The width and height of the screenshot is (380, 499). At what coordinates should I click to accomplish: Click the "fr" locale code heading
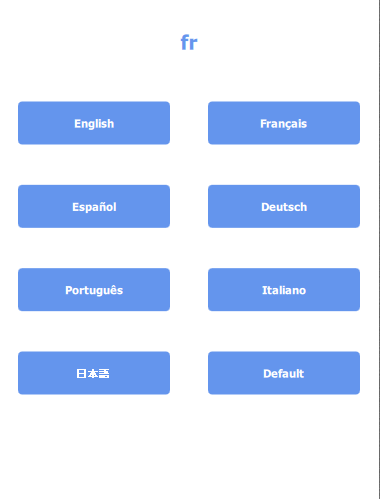pos(189,43)
